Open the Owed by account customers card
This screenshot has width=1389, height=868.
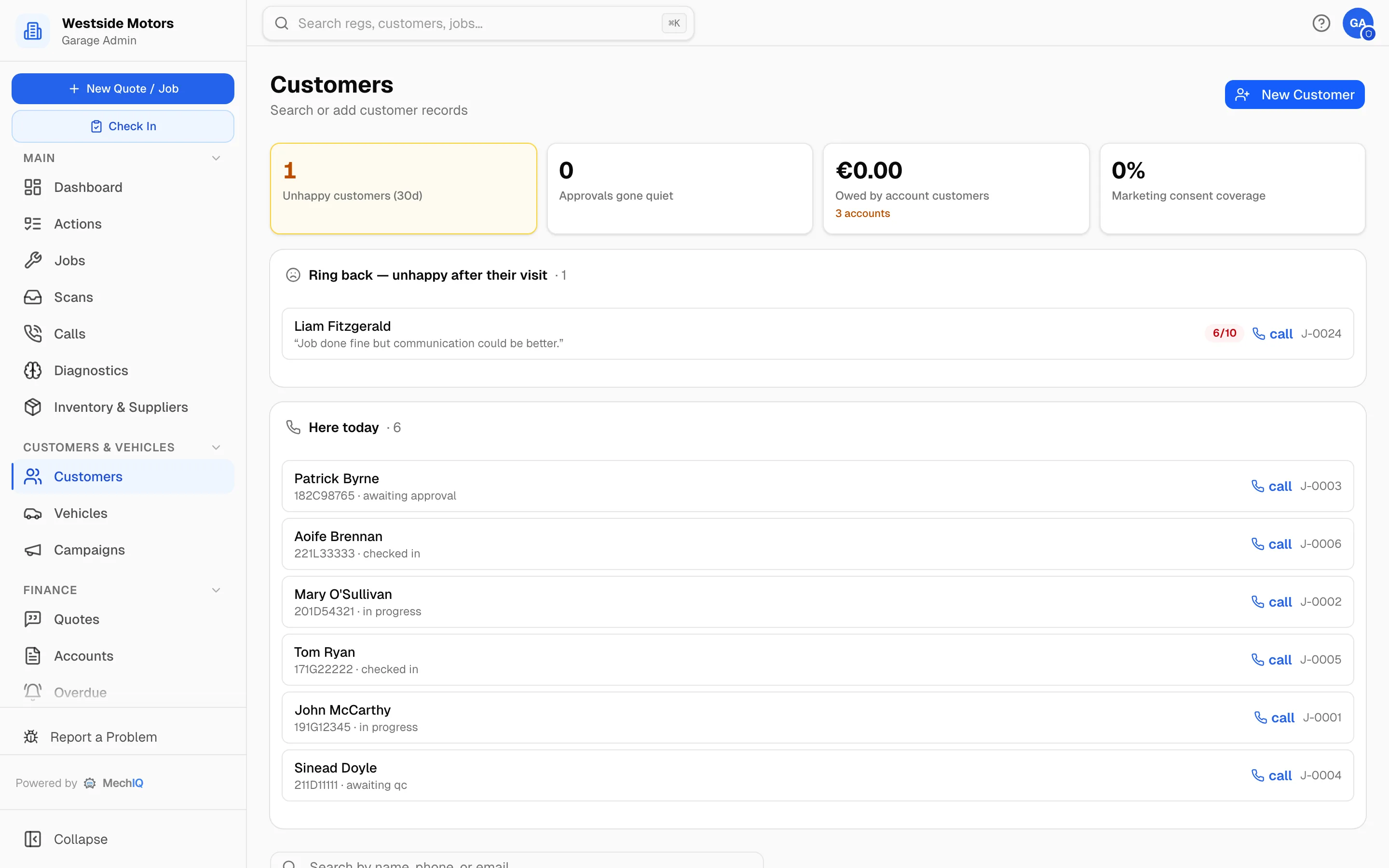pyautogui.click(x=956, y=188)
